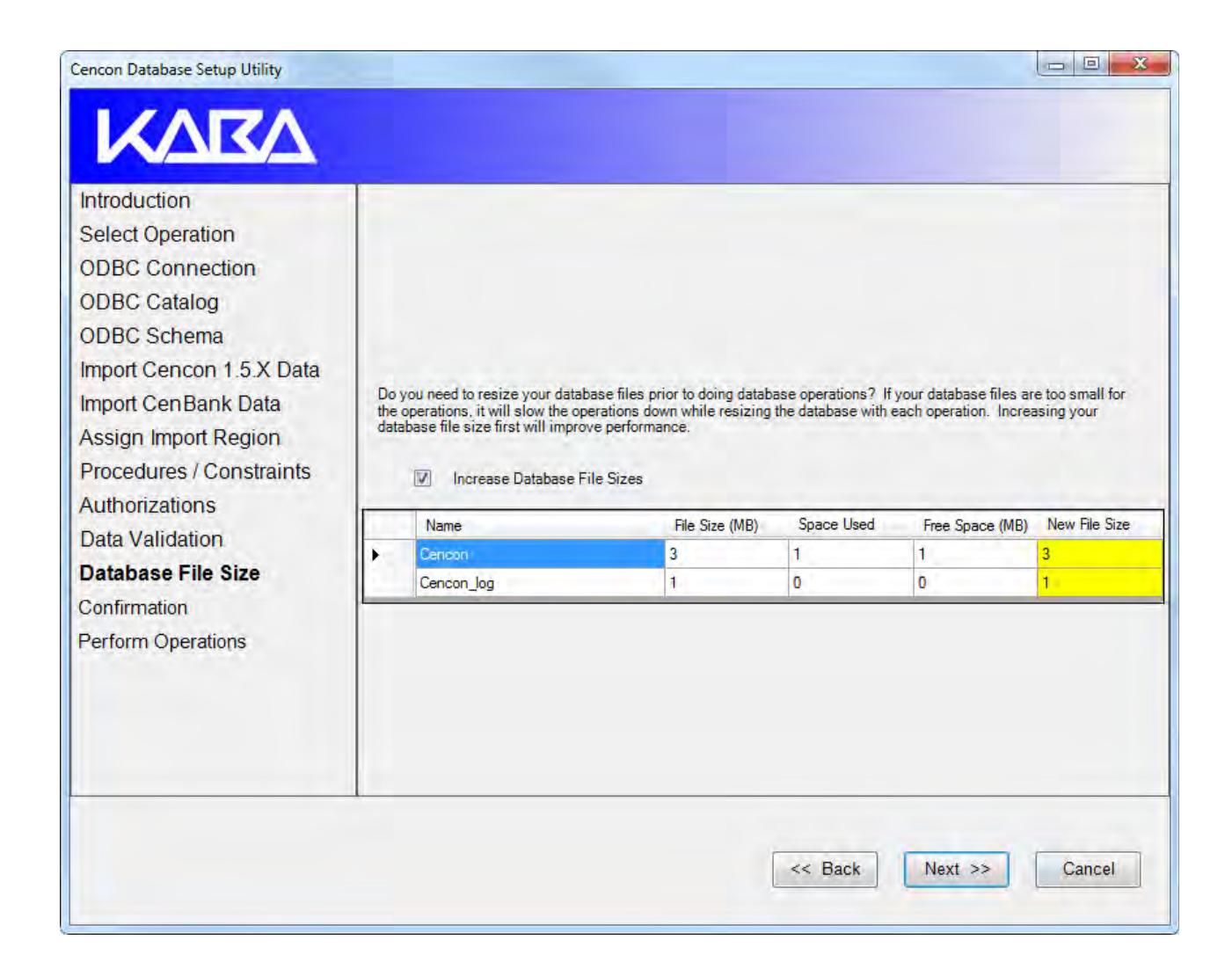Open the Confirmation step
This screenshot has width=1232, height=977.
click(x=133, y=608)
